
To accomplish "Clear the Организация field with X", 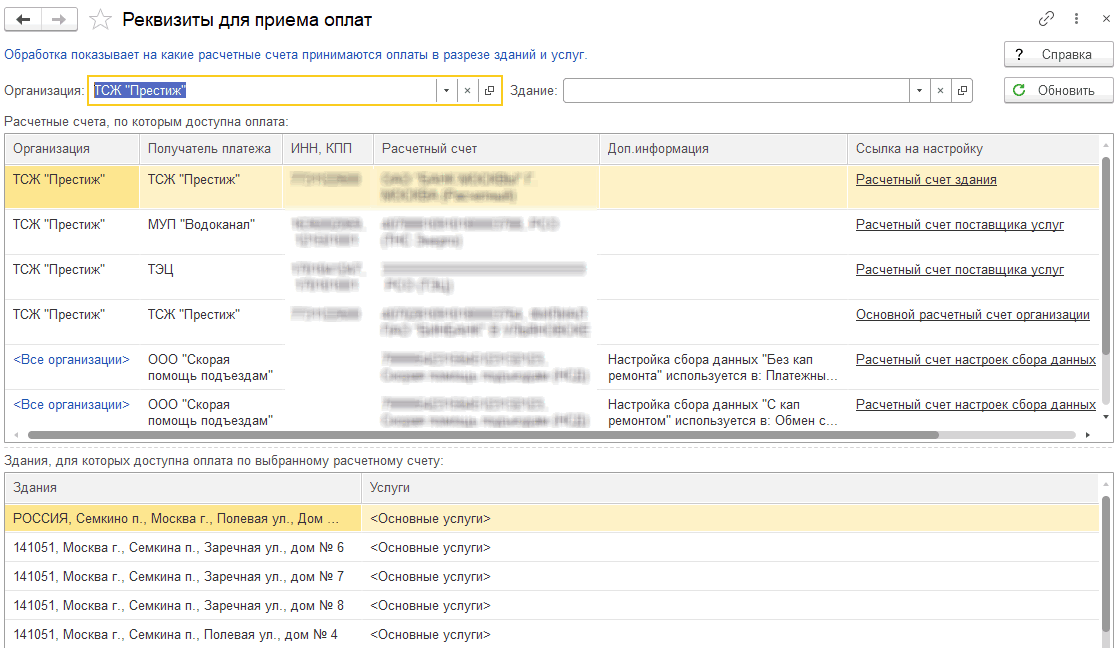I will 467,90.
